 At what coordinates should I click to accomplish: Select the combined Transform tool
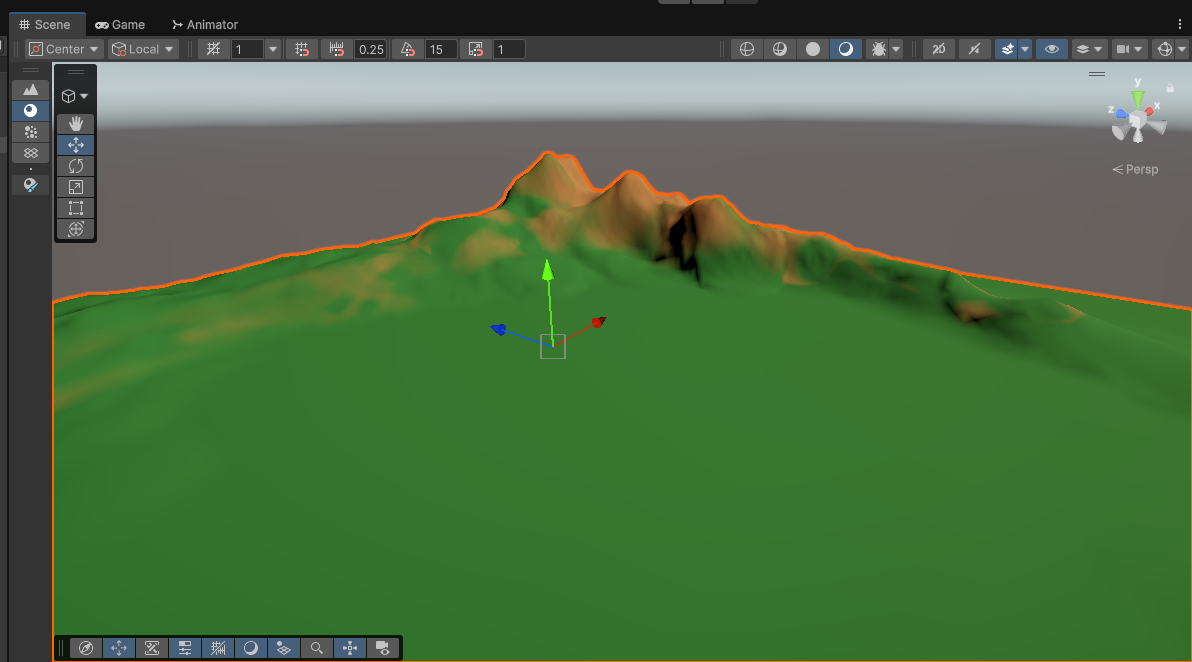click(x=75, y=229)
